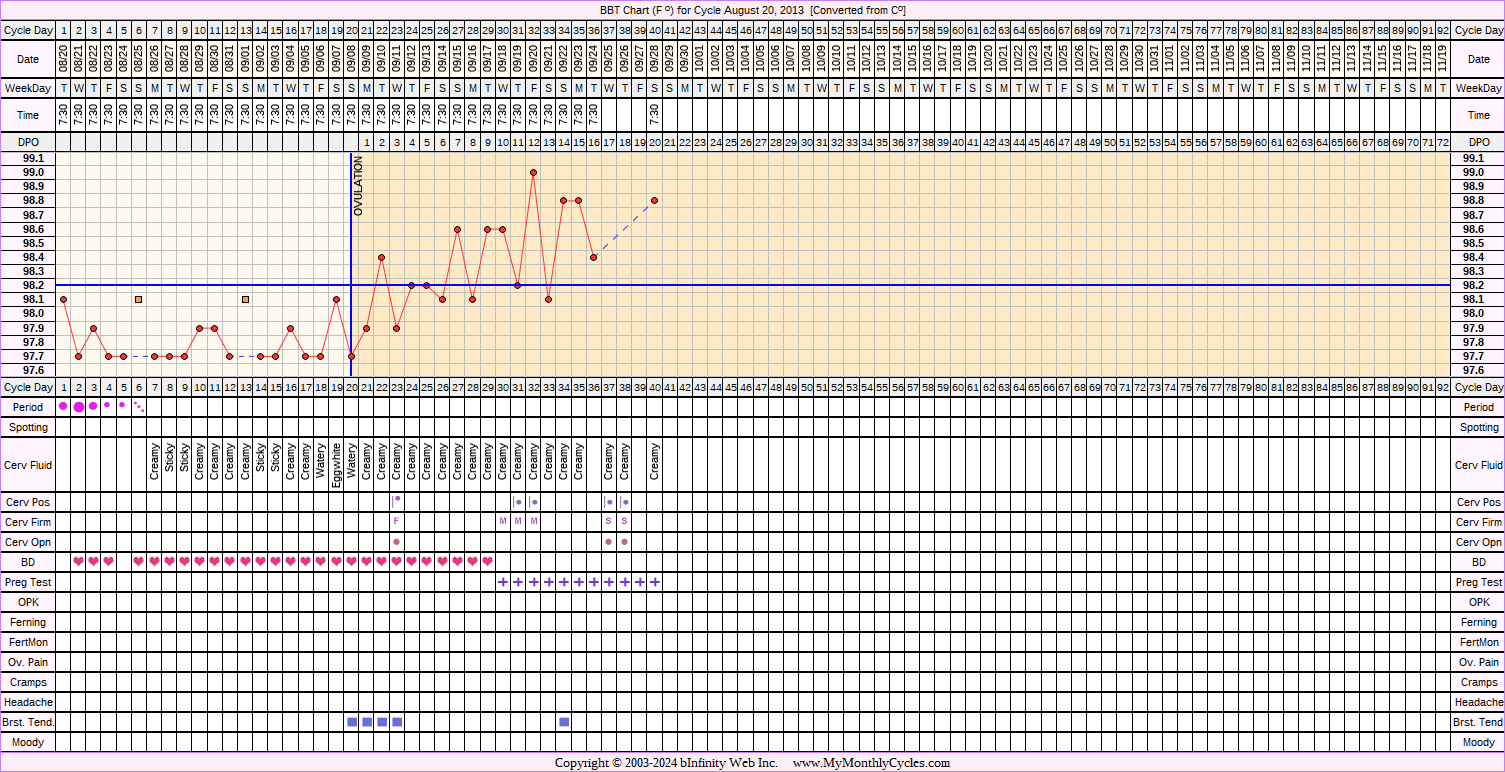Click the orange square marker on cycle day 13

pos(245,299)
